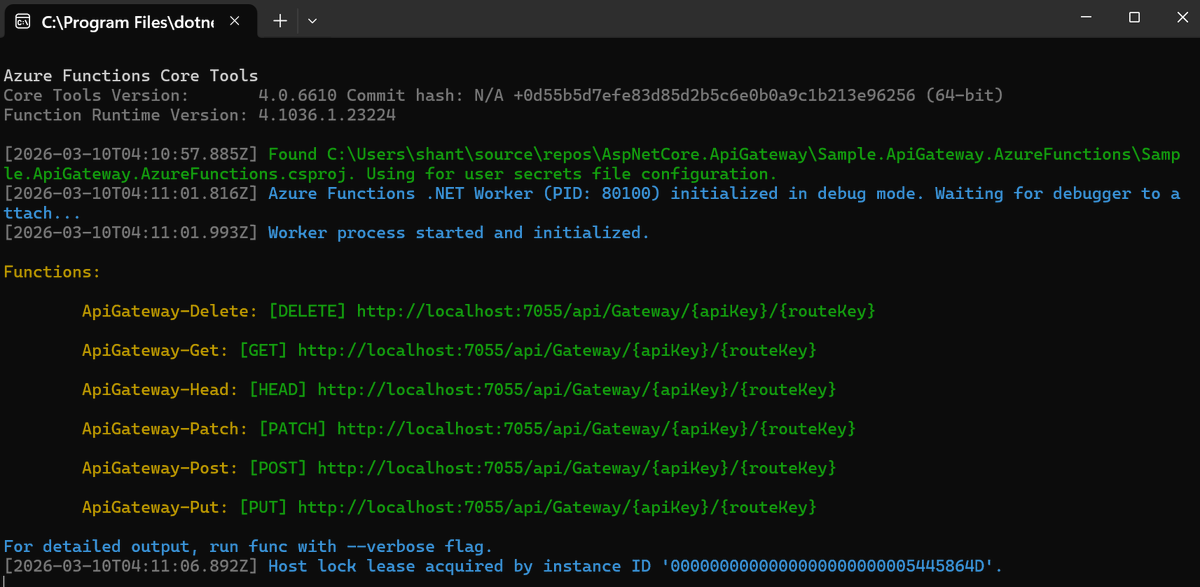Open the new tab profile dropdown
Screen dimensions: 1200x587
312,20
